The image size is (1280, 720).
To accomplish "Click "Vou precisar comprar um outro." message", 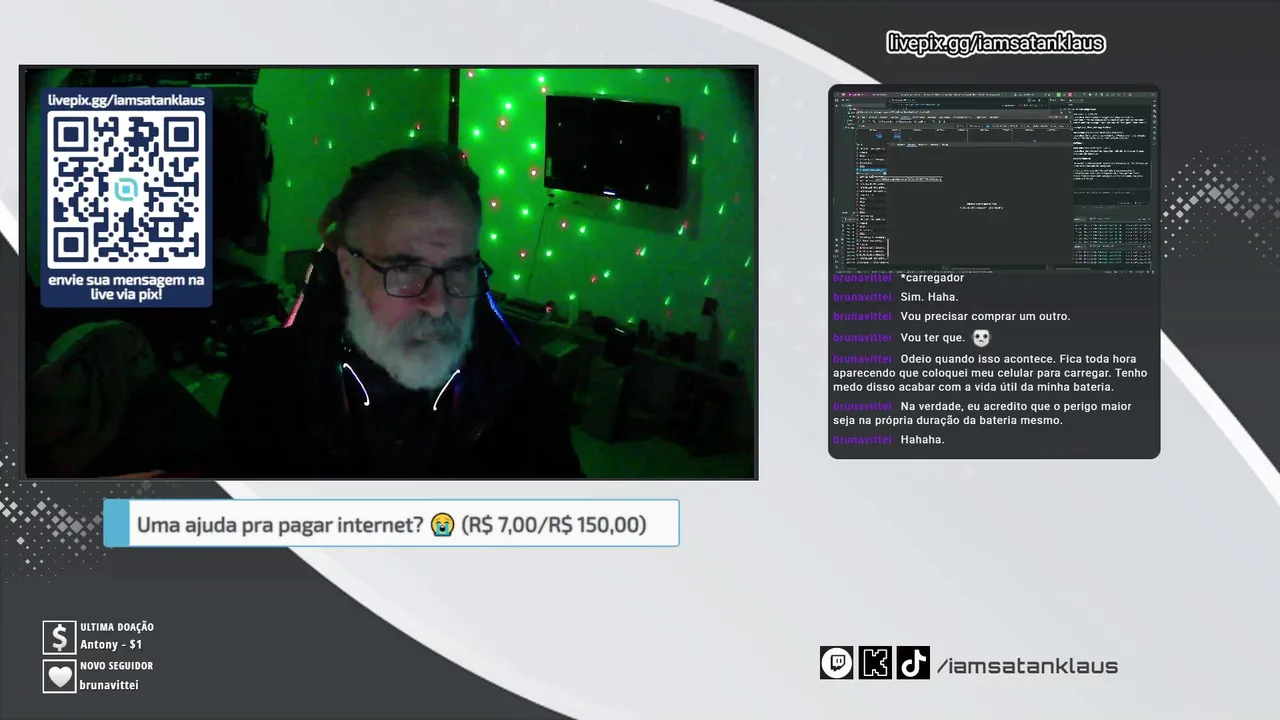I will (x=985, y=316).
